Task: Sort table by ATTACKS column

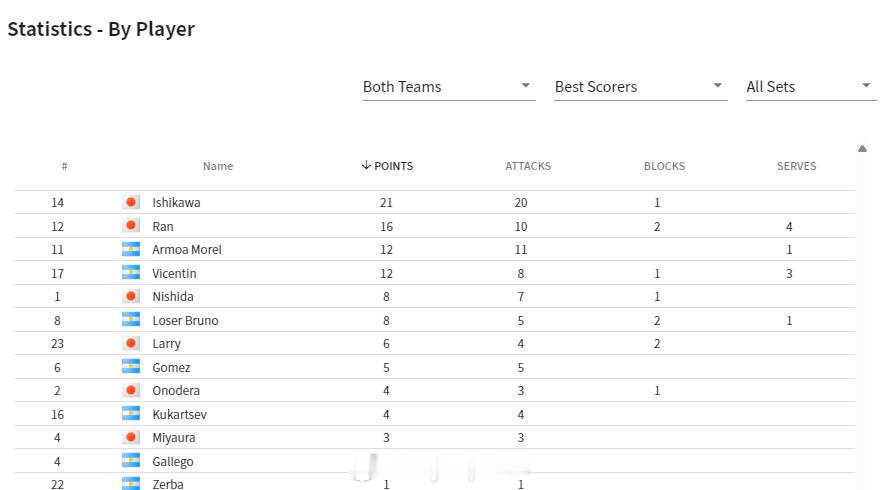Action: click(x=528, y=166)
